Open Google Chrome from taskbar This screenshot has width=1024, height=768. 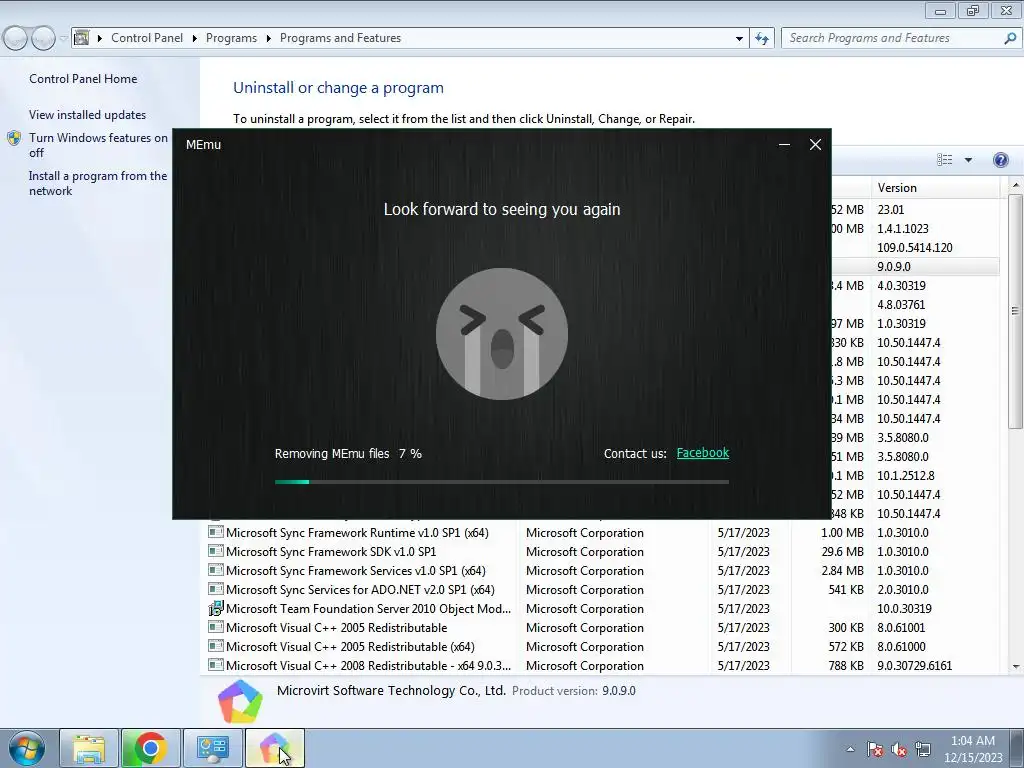pos(150,748)
